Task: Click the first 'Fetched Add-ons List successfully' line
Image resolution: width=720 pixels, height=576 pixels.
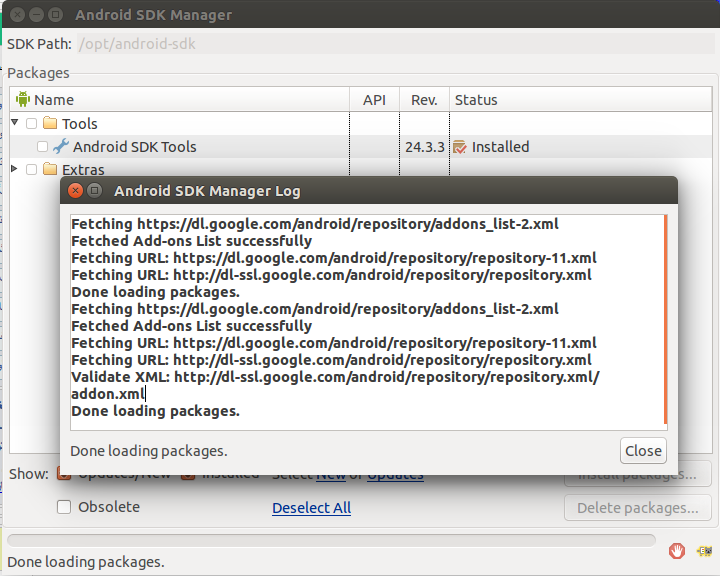Action: [191, 241]
